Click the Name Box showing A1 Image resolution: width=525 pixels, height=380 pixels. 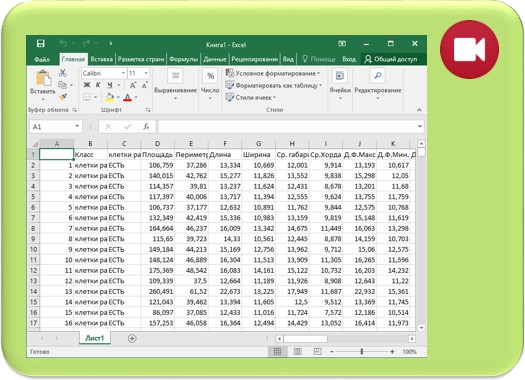tap(56, 127)
